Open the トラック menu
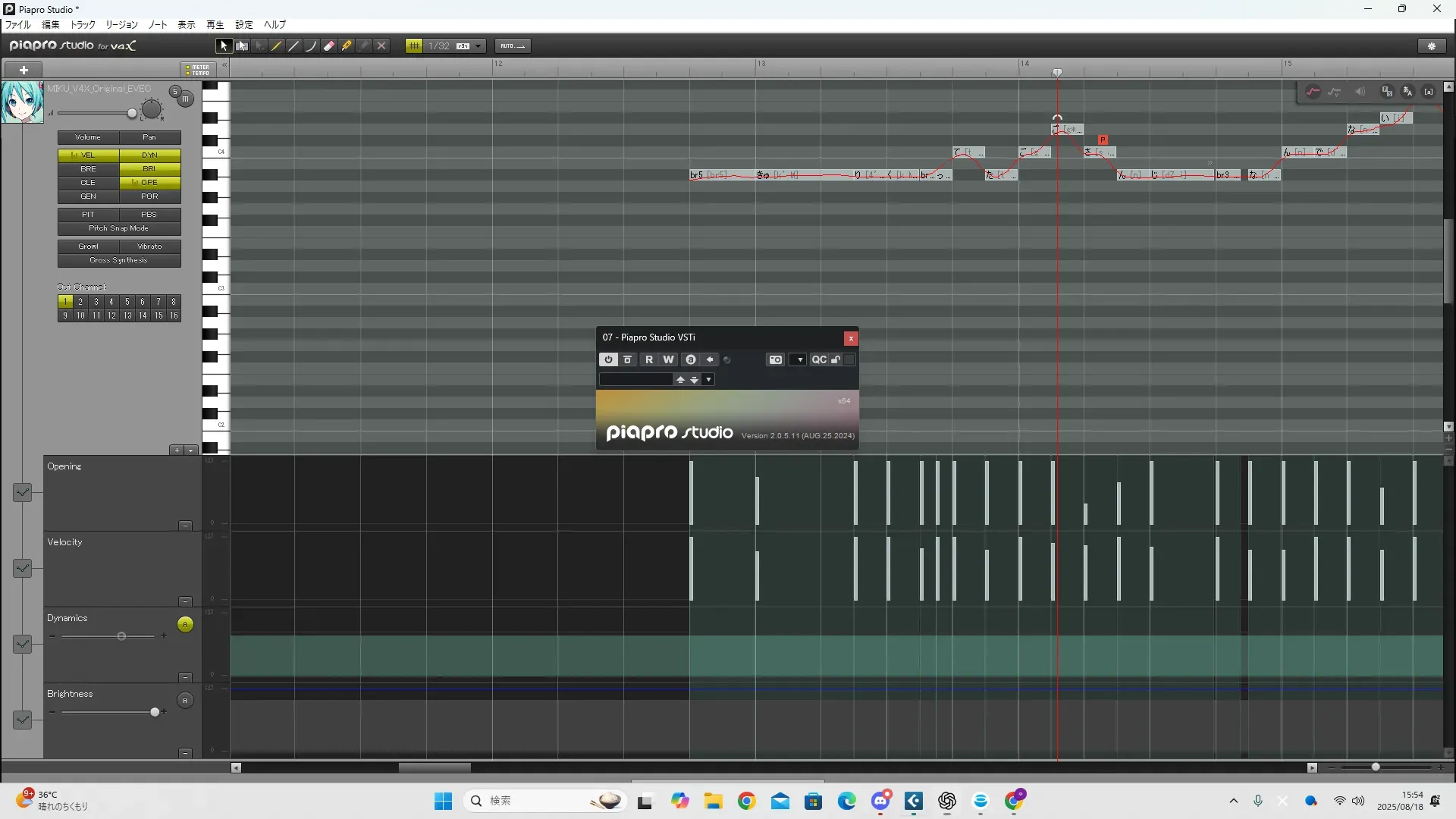 tap(83, 25)
